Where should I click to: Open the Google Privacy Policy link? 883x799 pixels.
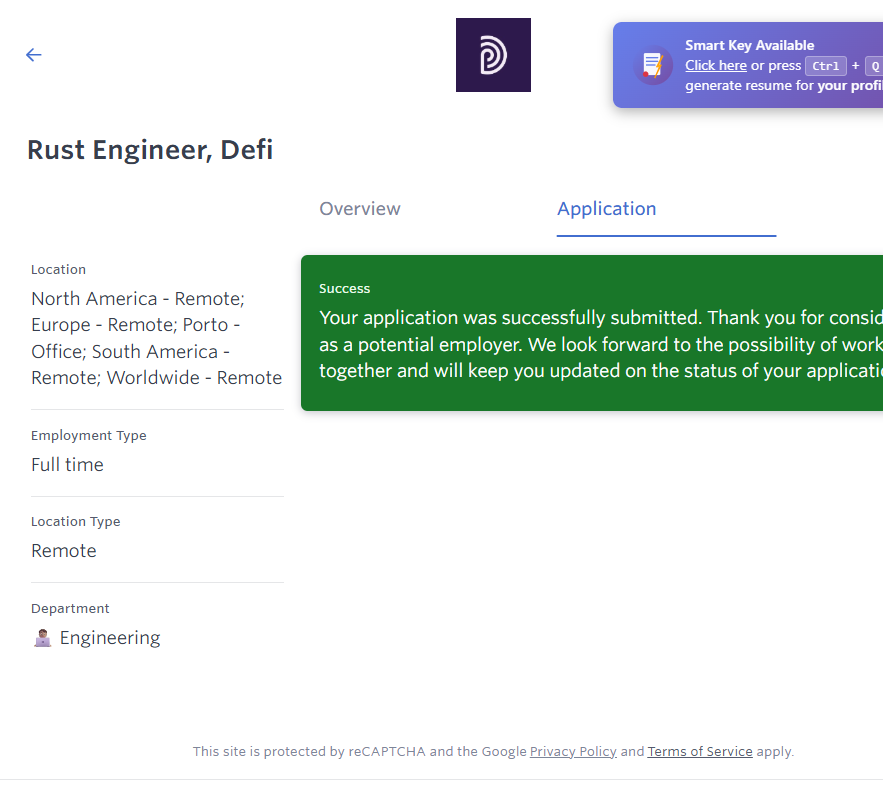pos(573,752)
